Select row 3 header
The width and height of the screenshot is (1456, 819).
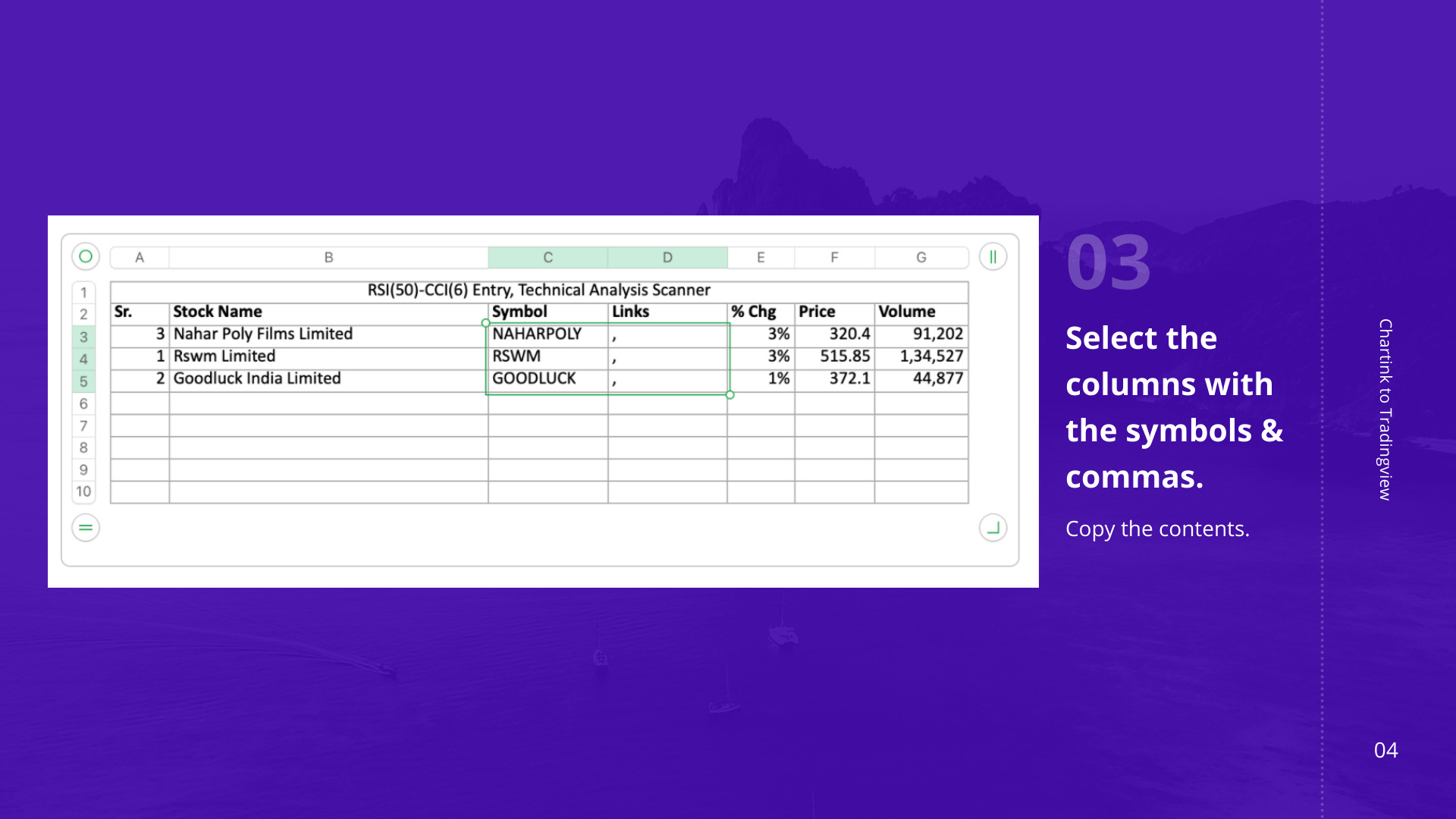tap(83, 337)
